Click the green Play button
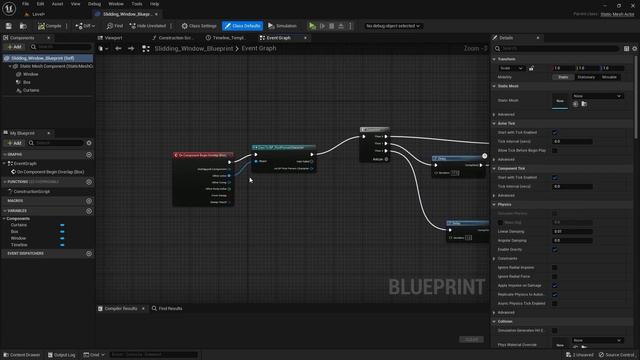Image resolution: width=640 pixels, height=360 pixels. point(312,26)
